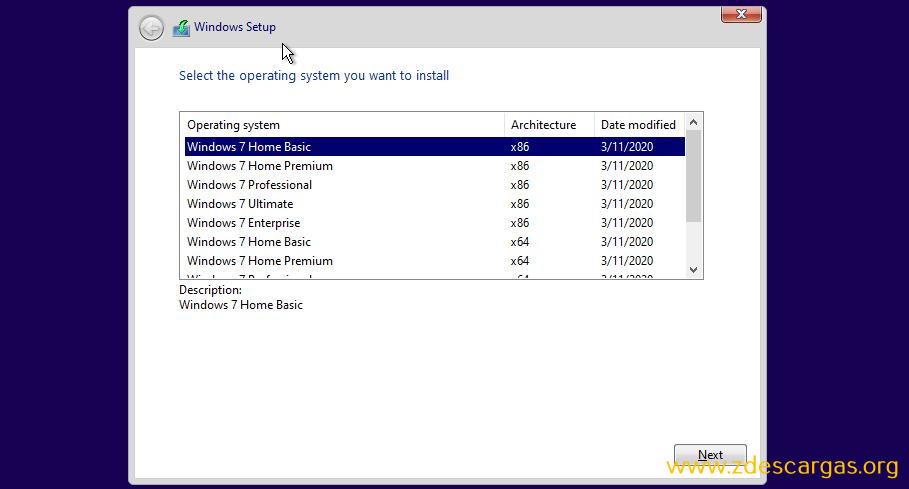
Task: Select Windows 7 Enterprise x86 entry
Action: pyautogui.click(x=435, y=223)
